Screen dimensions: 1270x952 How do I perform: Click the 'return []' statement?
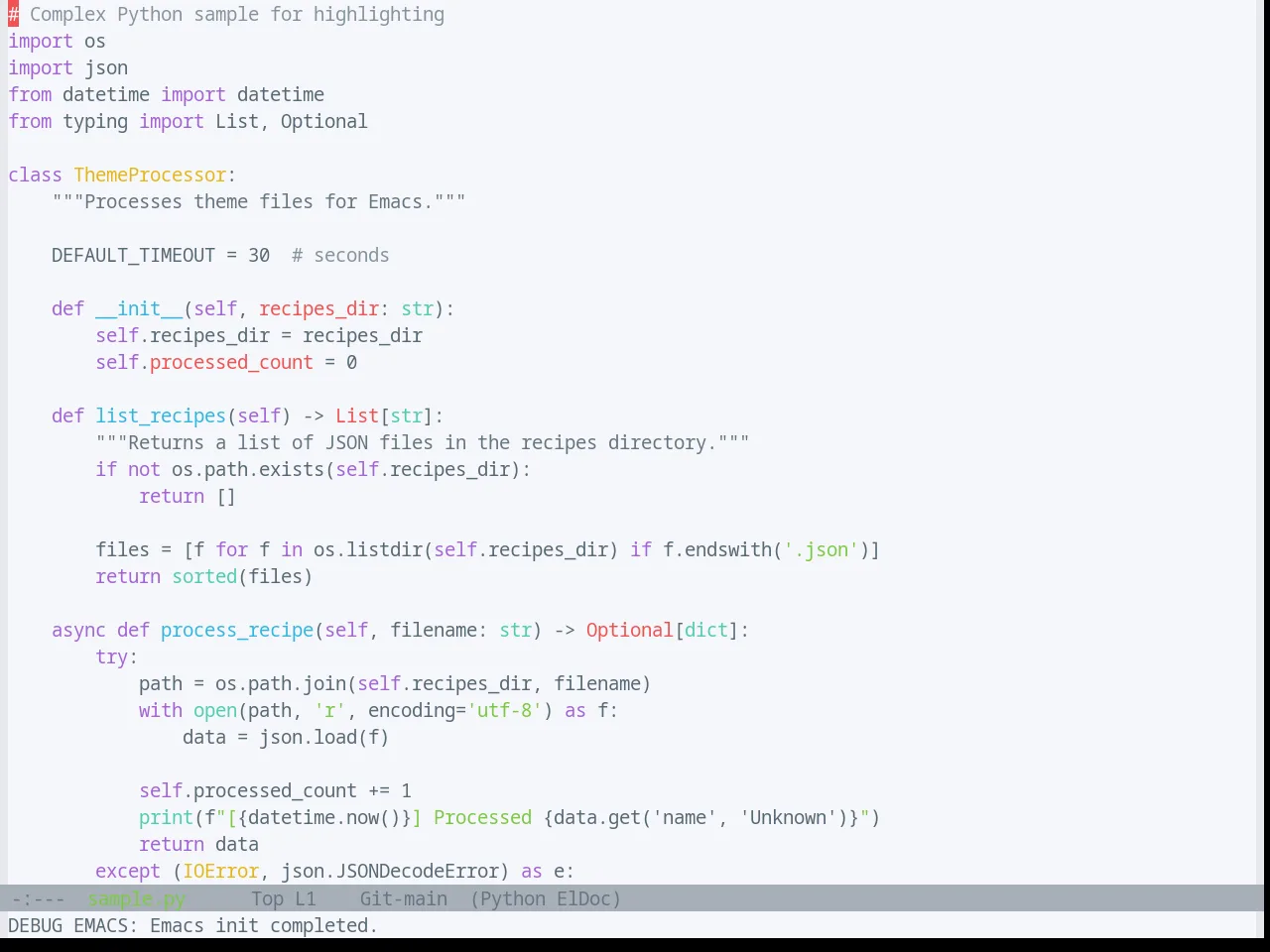188,496
